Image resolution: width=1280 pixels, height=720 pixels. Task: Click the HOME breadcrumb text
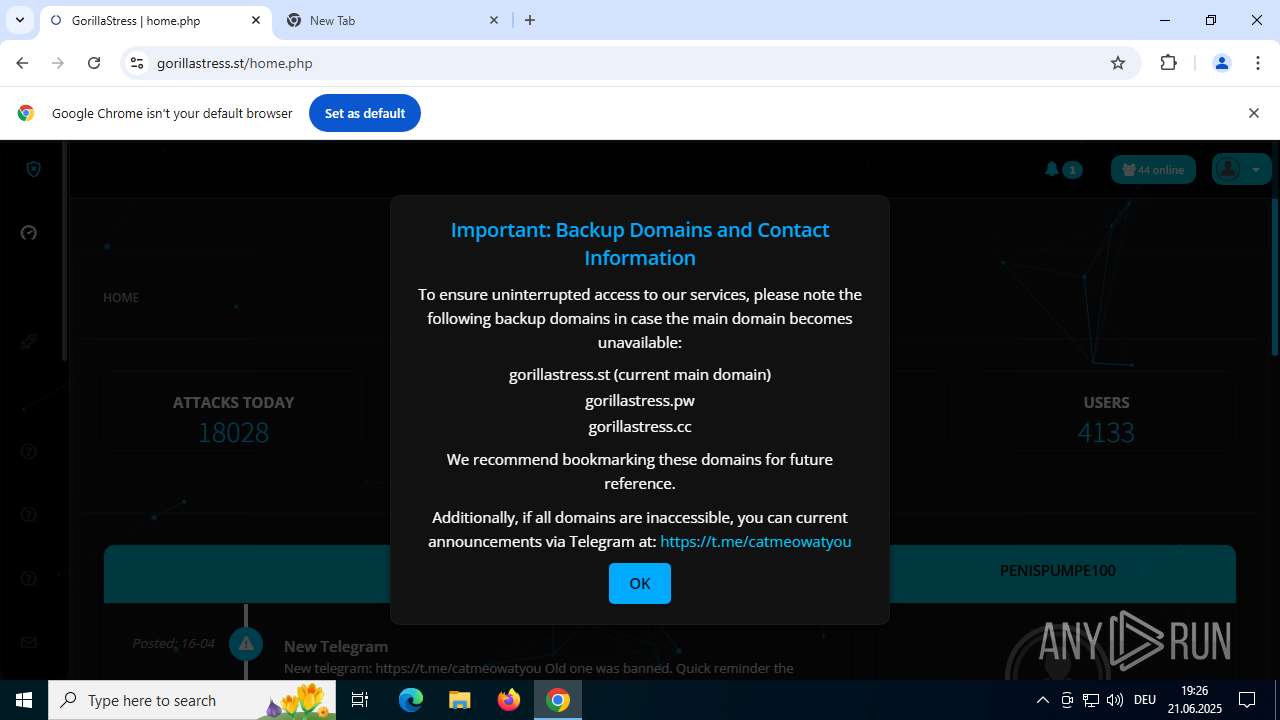pos(121,297)
